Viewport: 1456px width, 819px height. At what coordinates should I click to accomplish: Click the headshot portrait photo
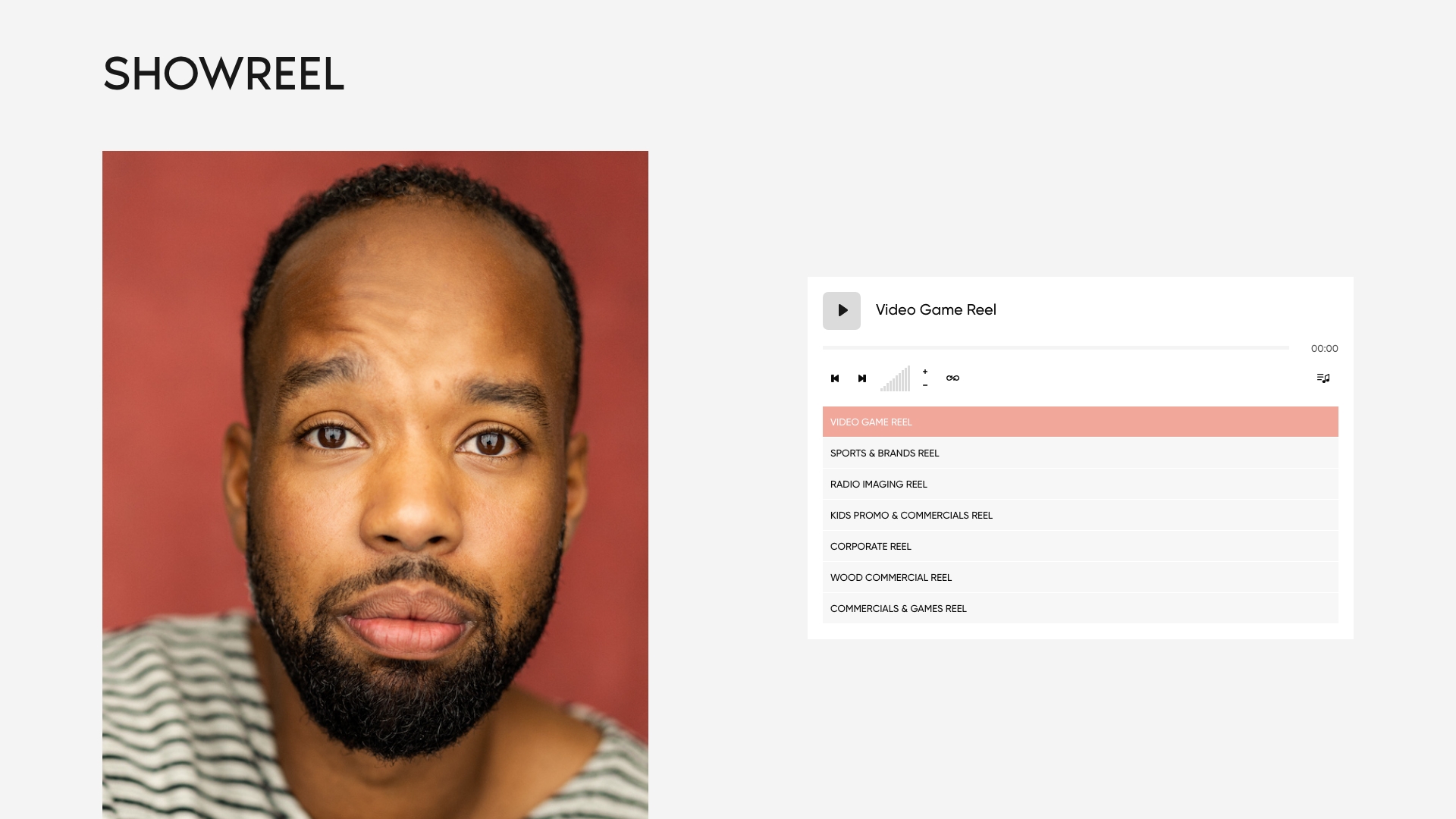click(x=375, y=485)
